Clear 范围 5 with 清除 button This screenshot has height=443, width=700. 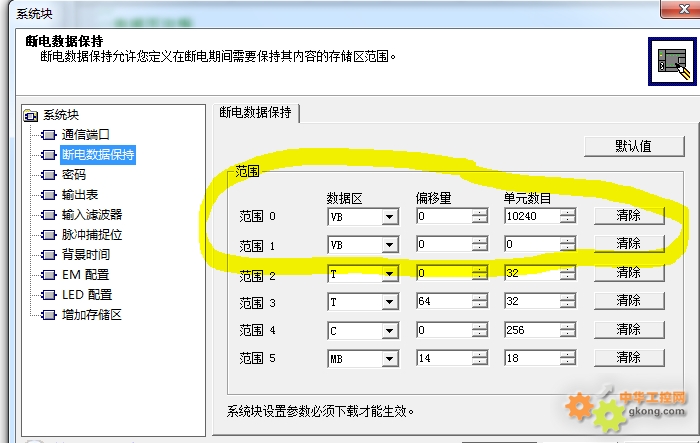click(x=629, y=358)
